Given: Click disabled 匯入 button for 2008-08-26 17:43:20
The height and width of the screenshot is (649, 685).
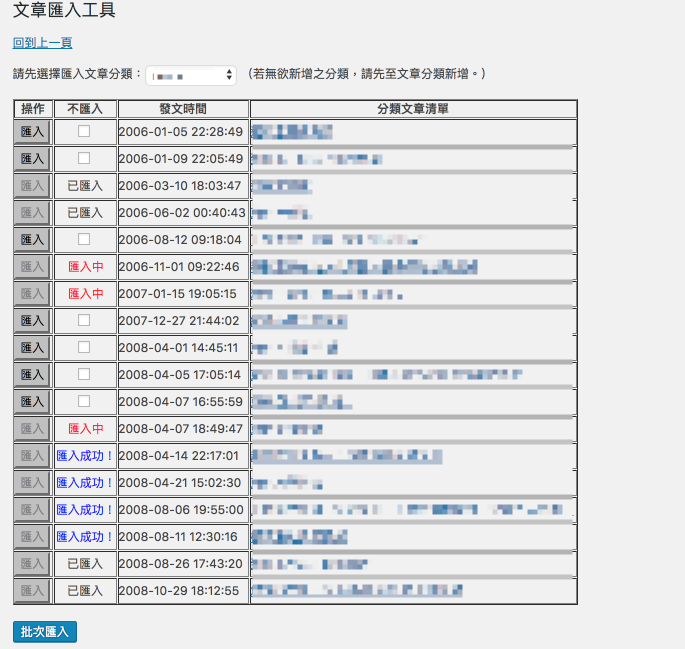Looking at the screenshot, I should [32, 564].
